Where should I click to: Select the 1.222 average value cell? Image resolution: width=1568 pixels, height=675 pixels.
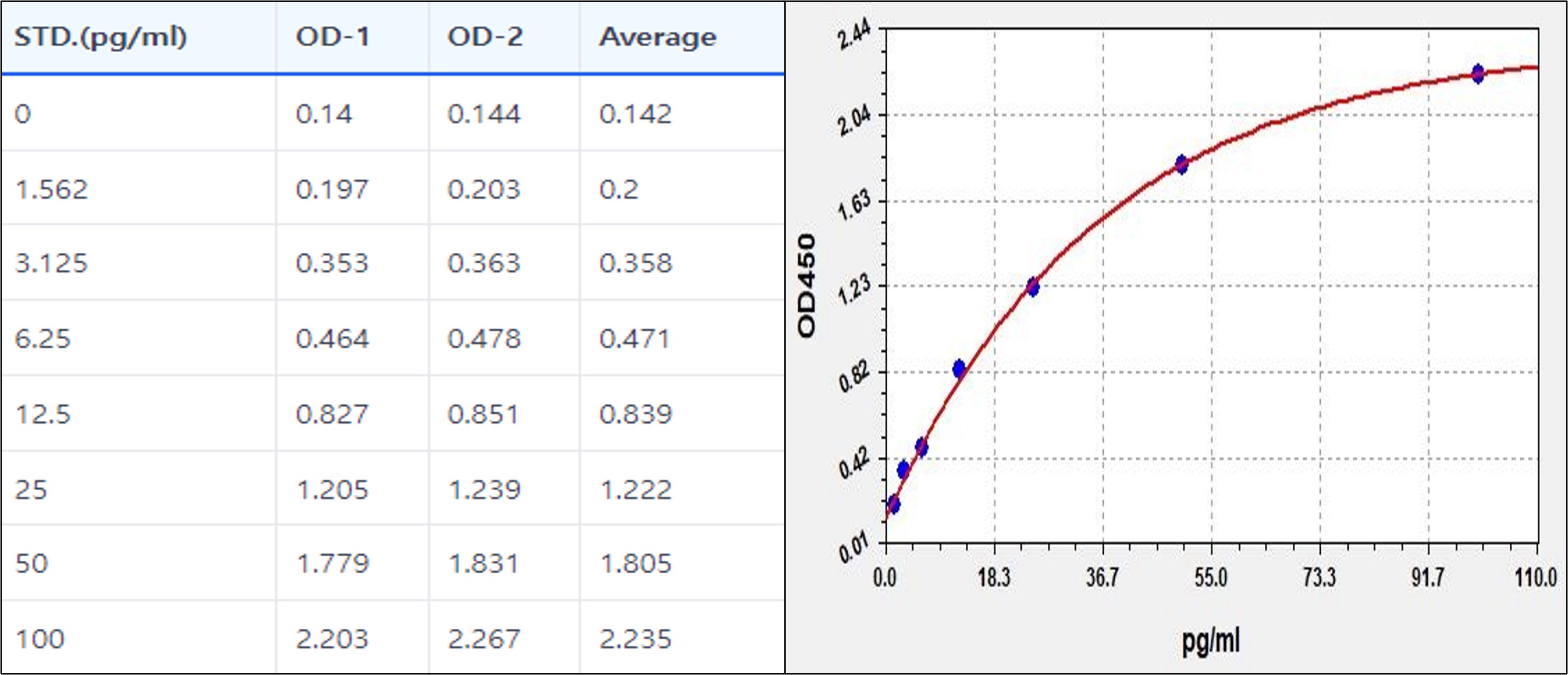(636, 490)
